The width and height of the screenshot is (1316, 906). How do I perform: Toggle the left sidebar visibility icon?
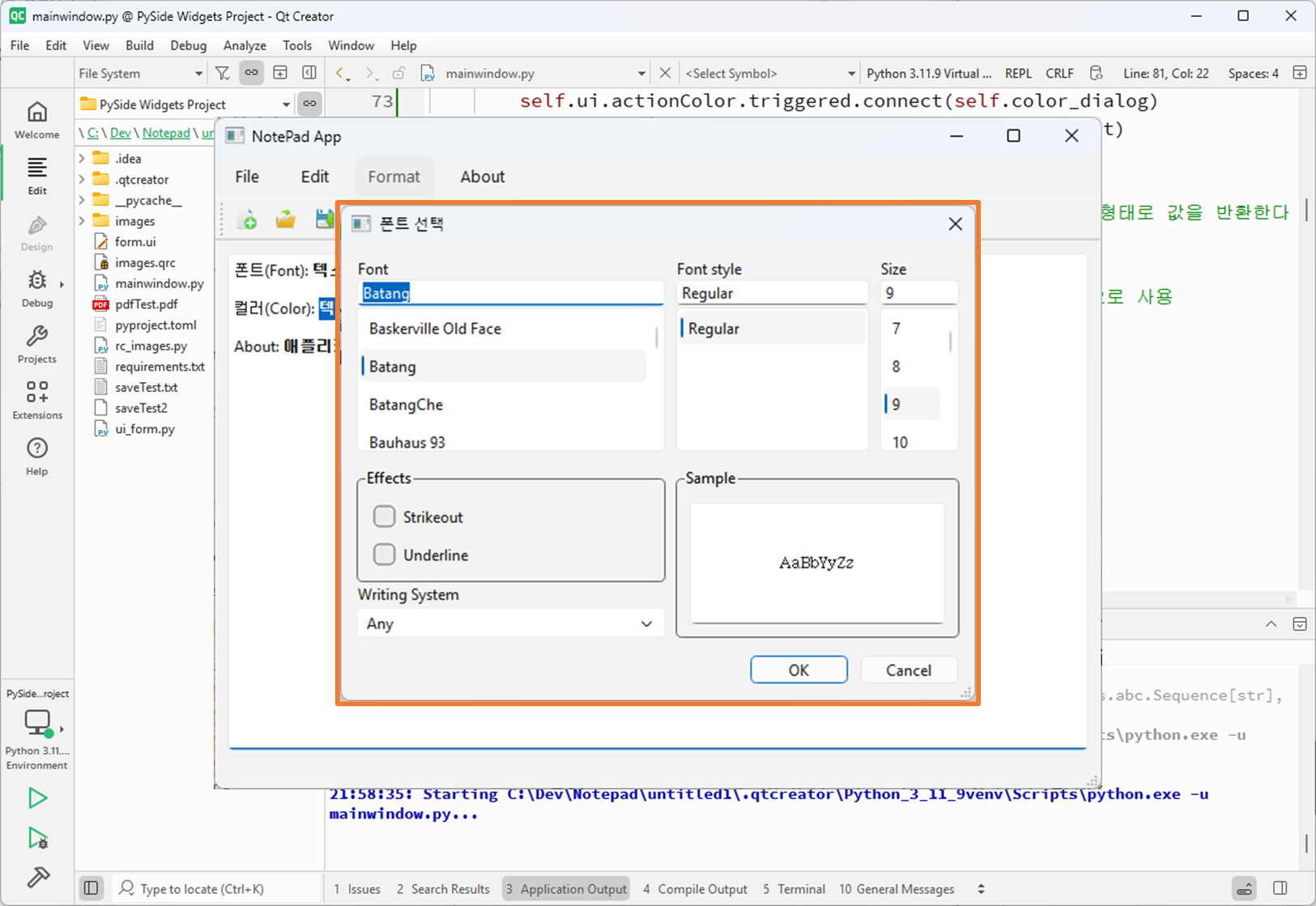[92, 888]
